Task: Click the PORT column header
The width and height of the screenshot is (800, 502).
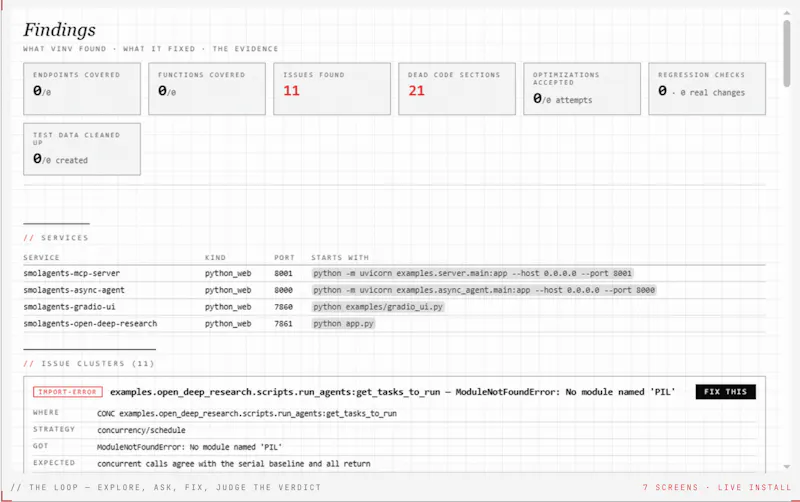Action: [x=284, y=258]
